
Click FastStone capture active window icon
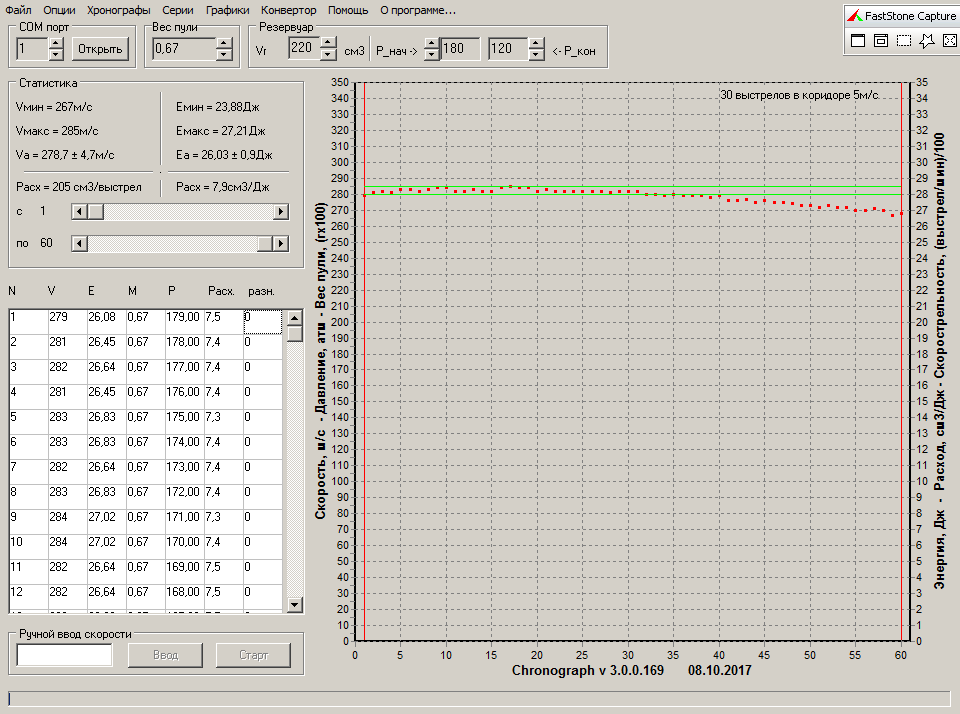pyautogui.click(x=858, y=40)
